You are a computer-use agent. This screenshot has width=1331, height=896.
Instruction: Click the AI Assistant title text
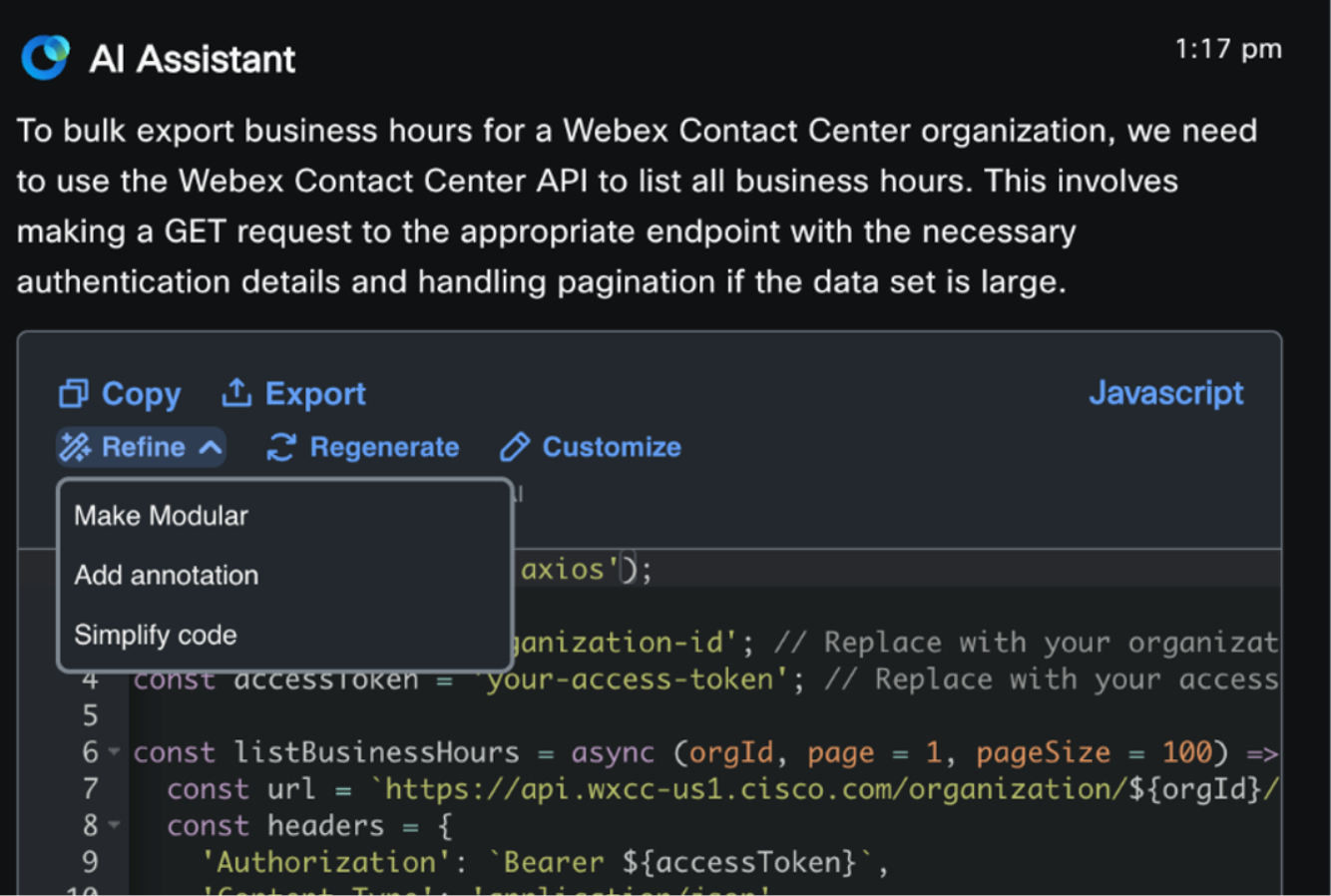193,59
